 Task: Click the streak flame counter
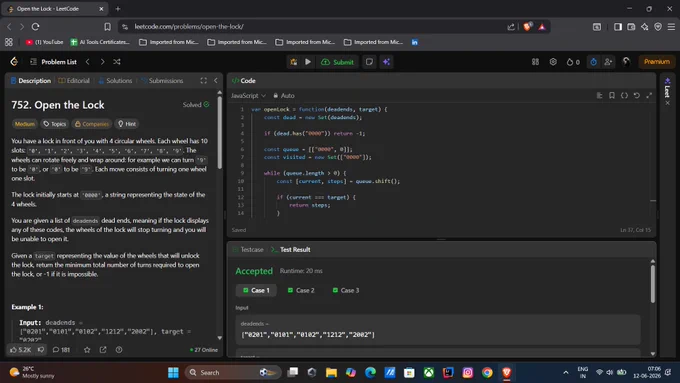tap(573, 62)
